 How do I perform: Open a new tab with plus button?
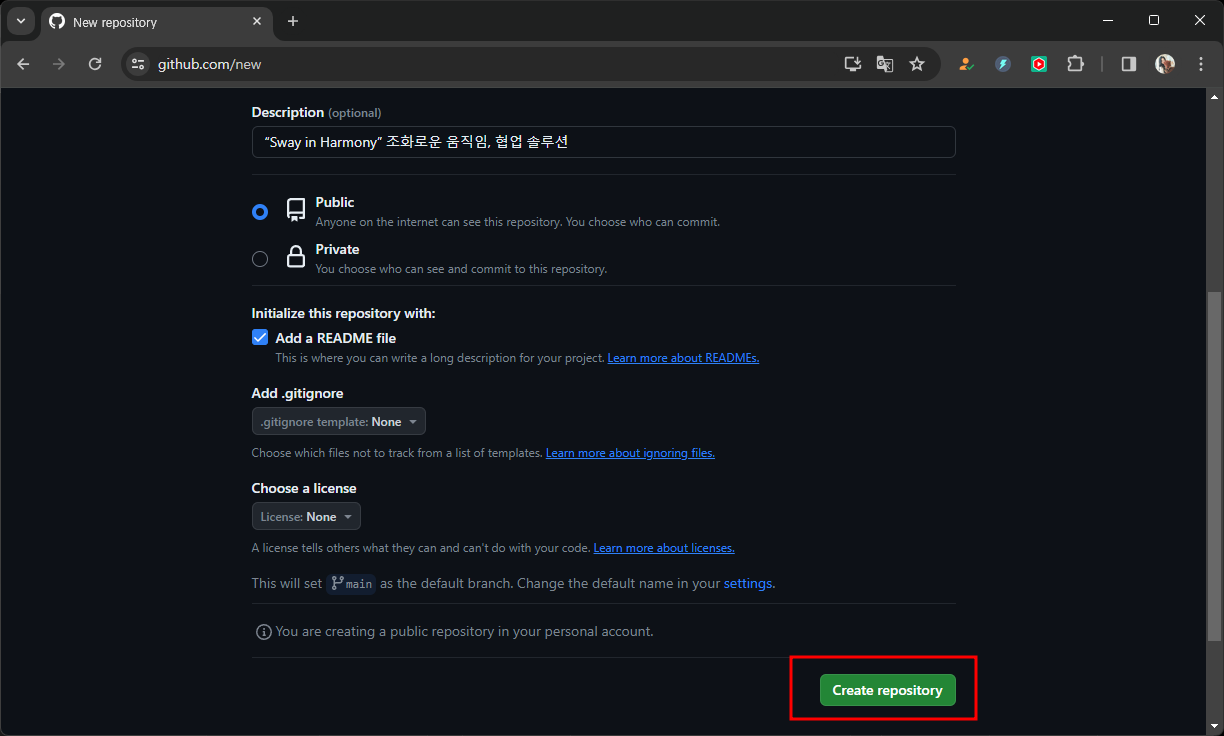292,21
